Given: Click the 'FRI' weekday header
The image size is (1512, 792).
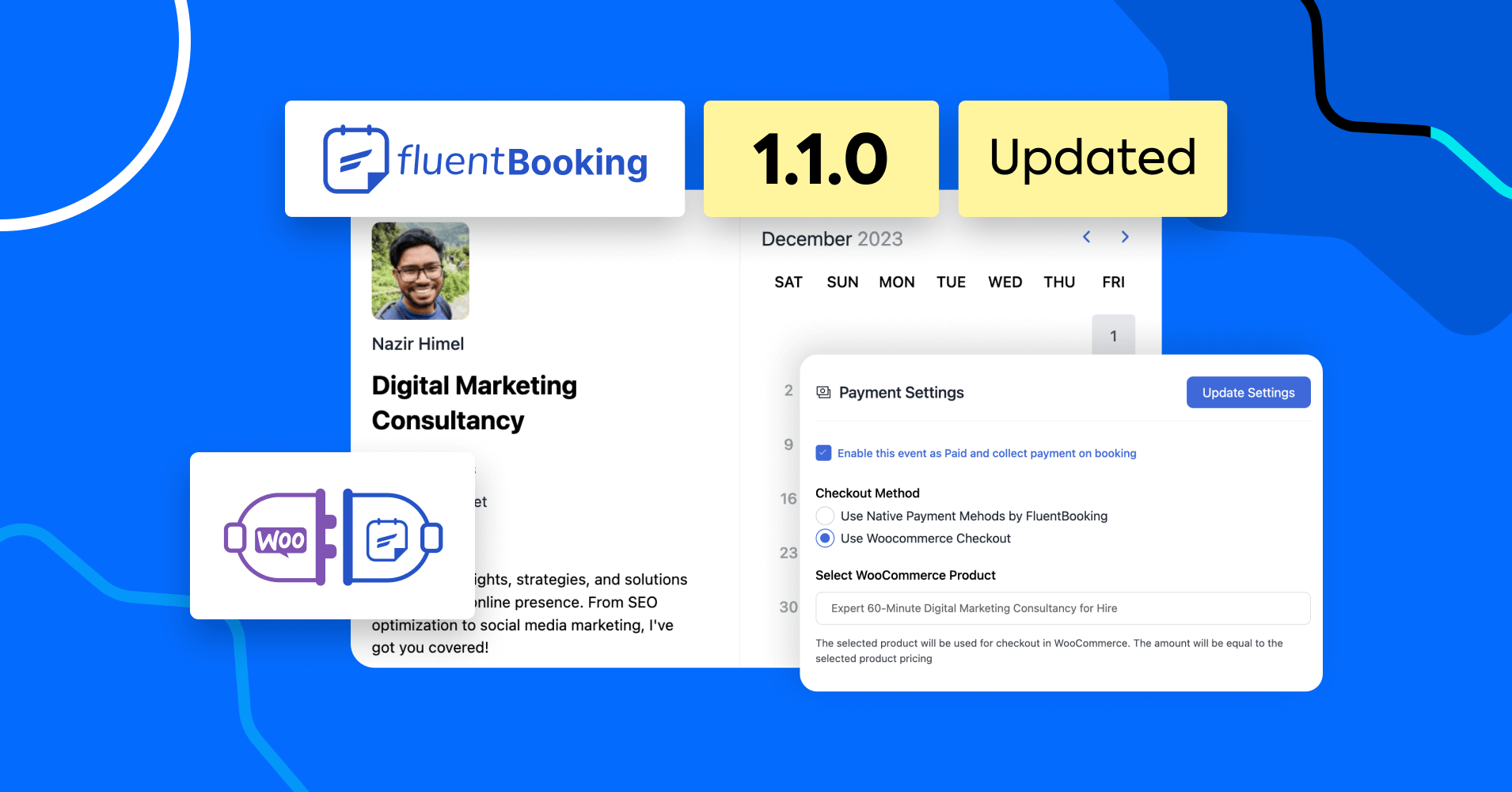Looking at the screenshot, I should point(1113,282).
